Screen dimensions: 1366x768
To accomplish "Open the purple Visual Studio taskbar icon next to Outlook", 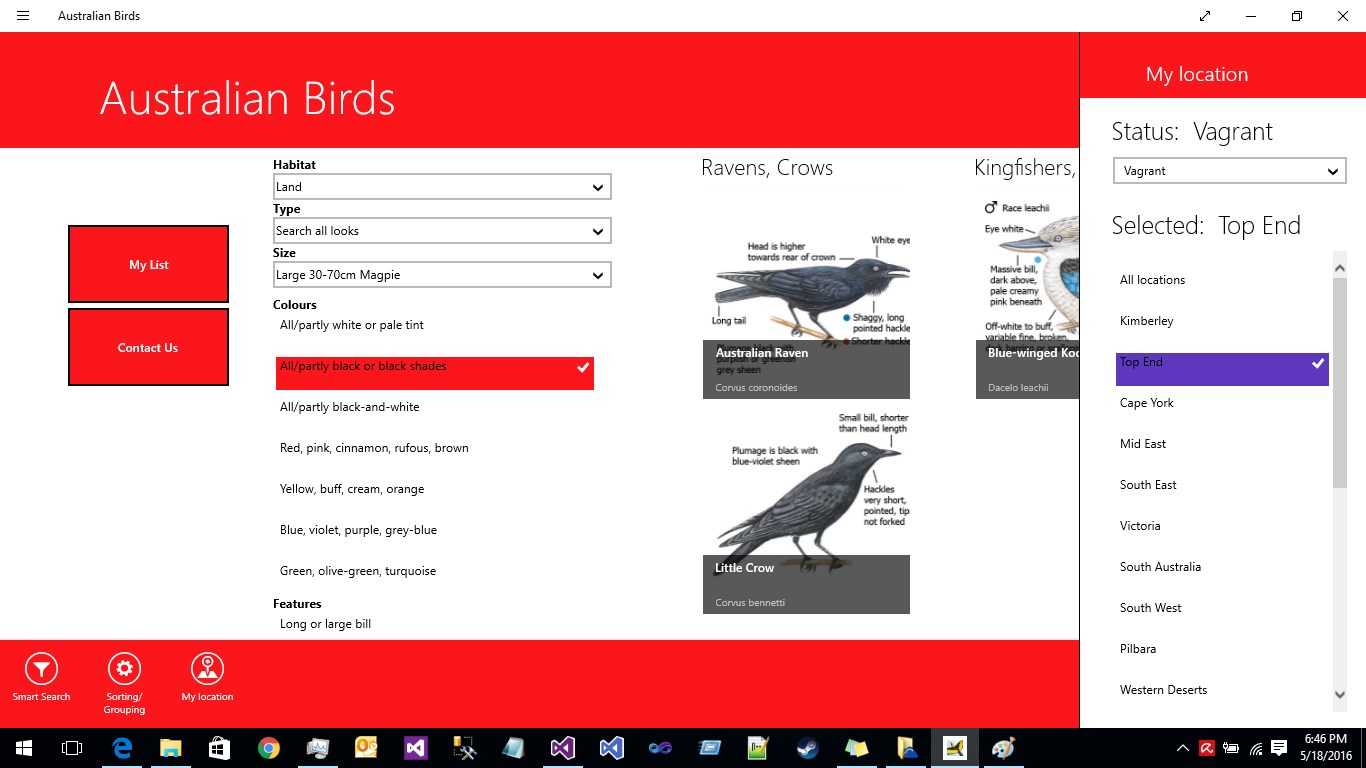I will tap(416, 748).
